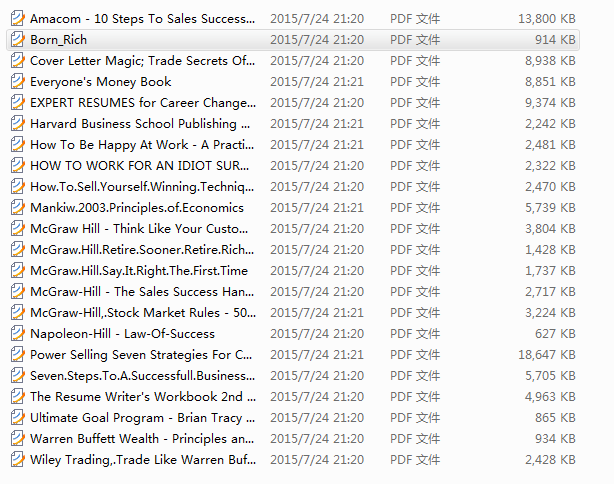
Task: Select the PDF icon for EXPERT RESUMES file
Action: 17,103
